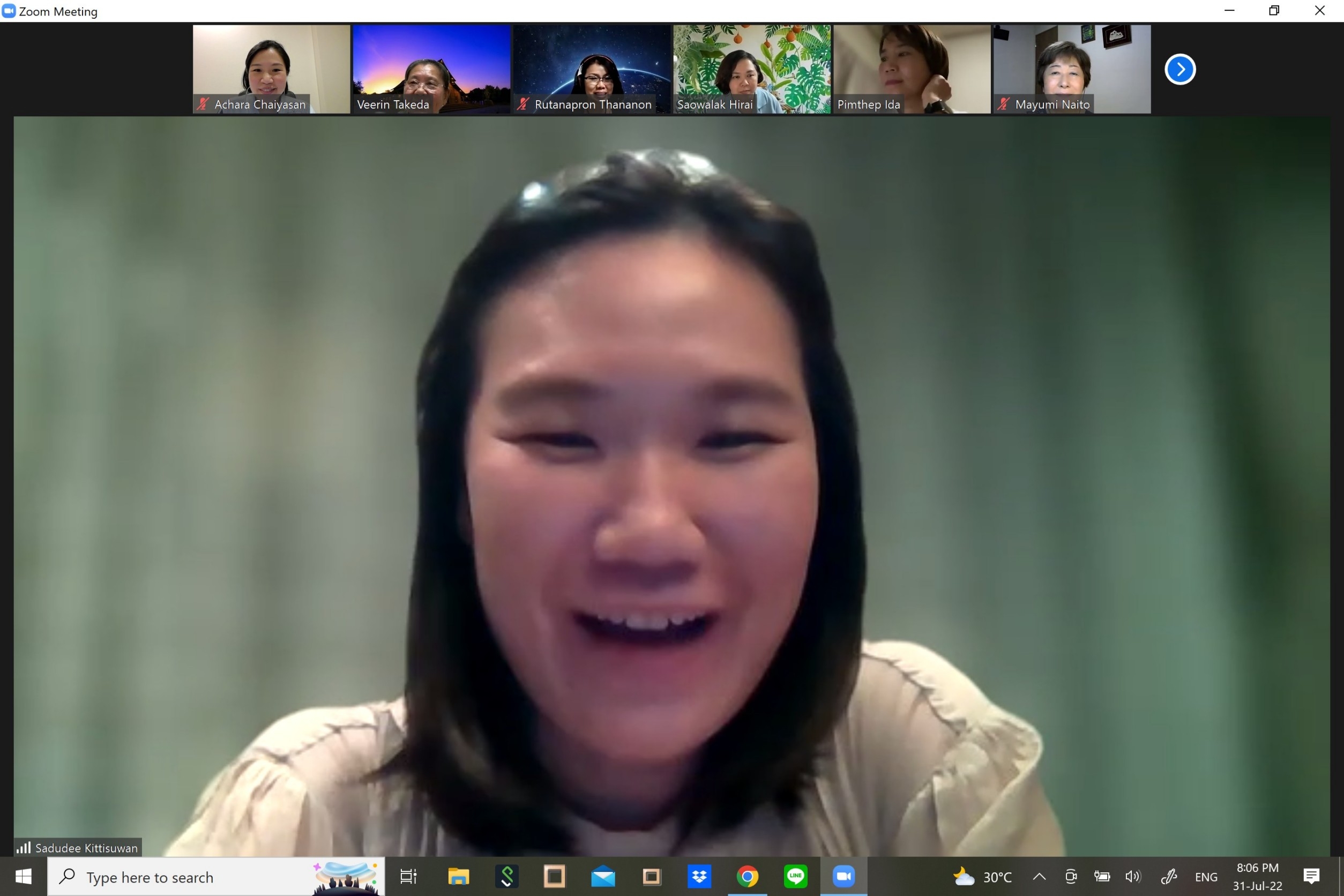The height and width of the screenshot is (896, 1344).
Task: Open the Mail app in the taskbar
Action: (x=603, y=876)
